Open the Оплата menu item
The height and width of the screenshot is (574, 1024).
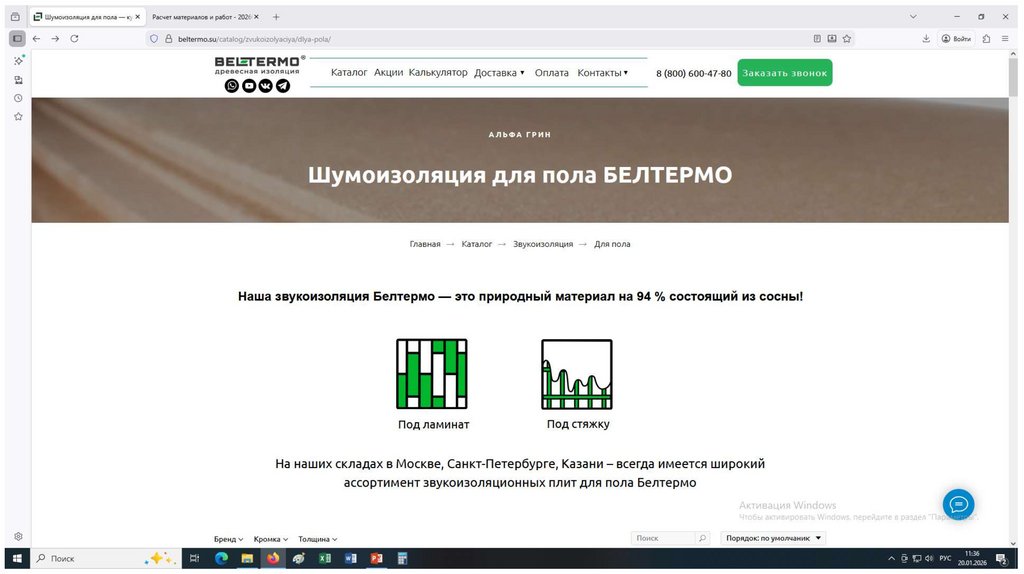click(x=552, y=72)
